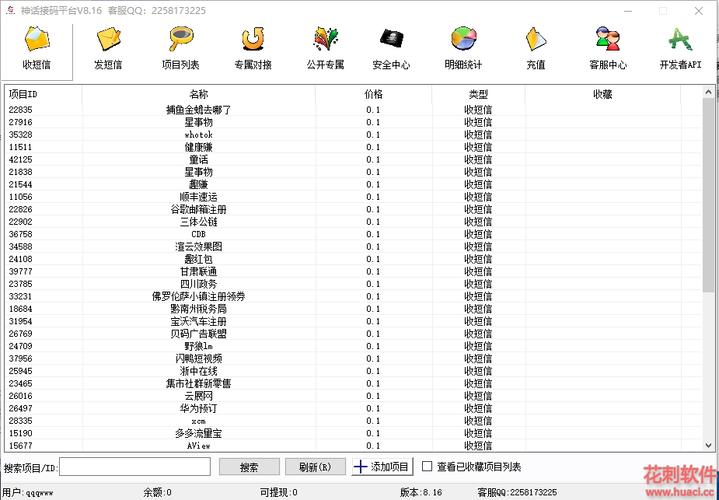
Task: Select row CDB
Action: (353, 234)
